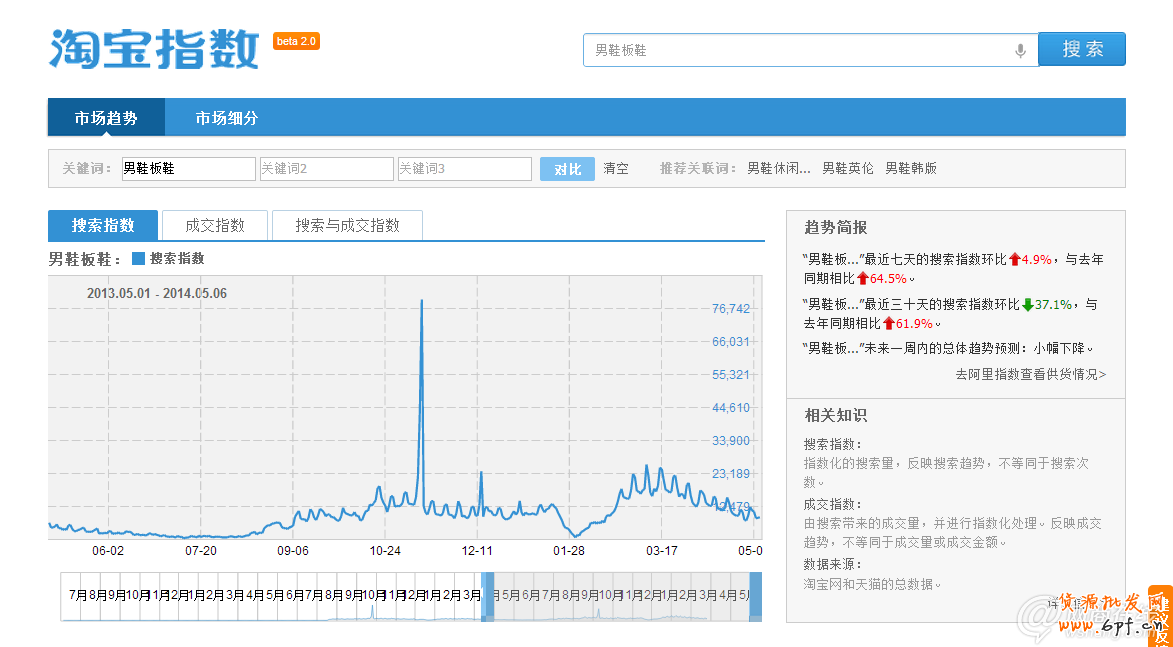Image resolution: width=1173 pixels, height=647 pixels.
Task: Switch to the 市场细分 tab
Action: [x=226, y=118]
